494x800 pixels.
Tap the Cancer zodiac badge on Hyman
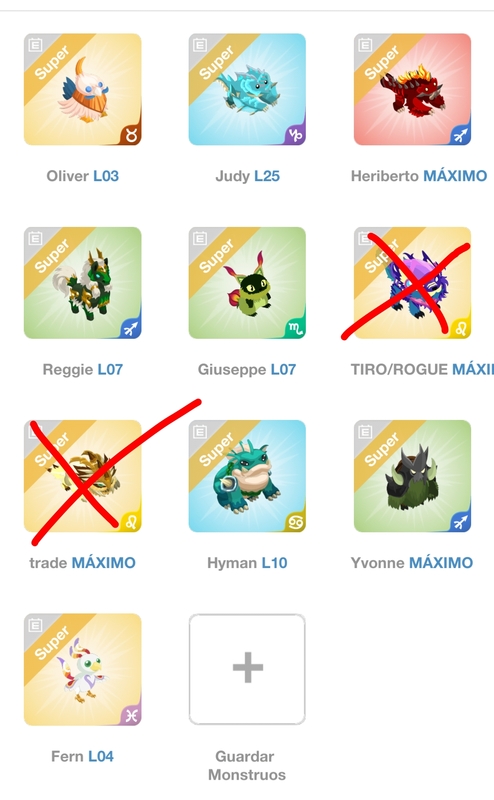click(x=296, y=521)
